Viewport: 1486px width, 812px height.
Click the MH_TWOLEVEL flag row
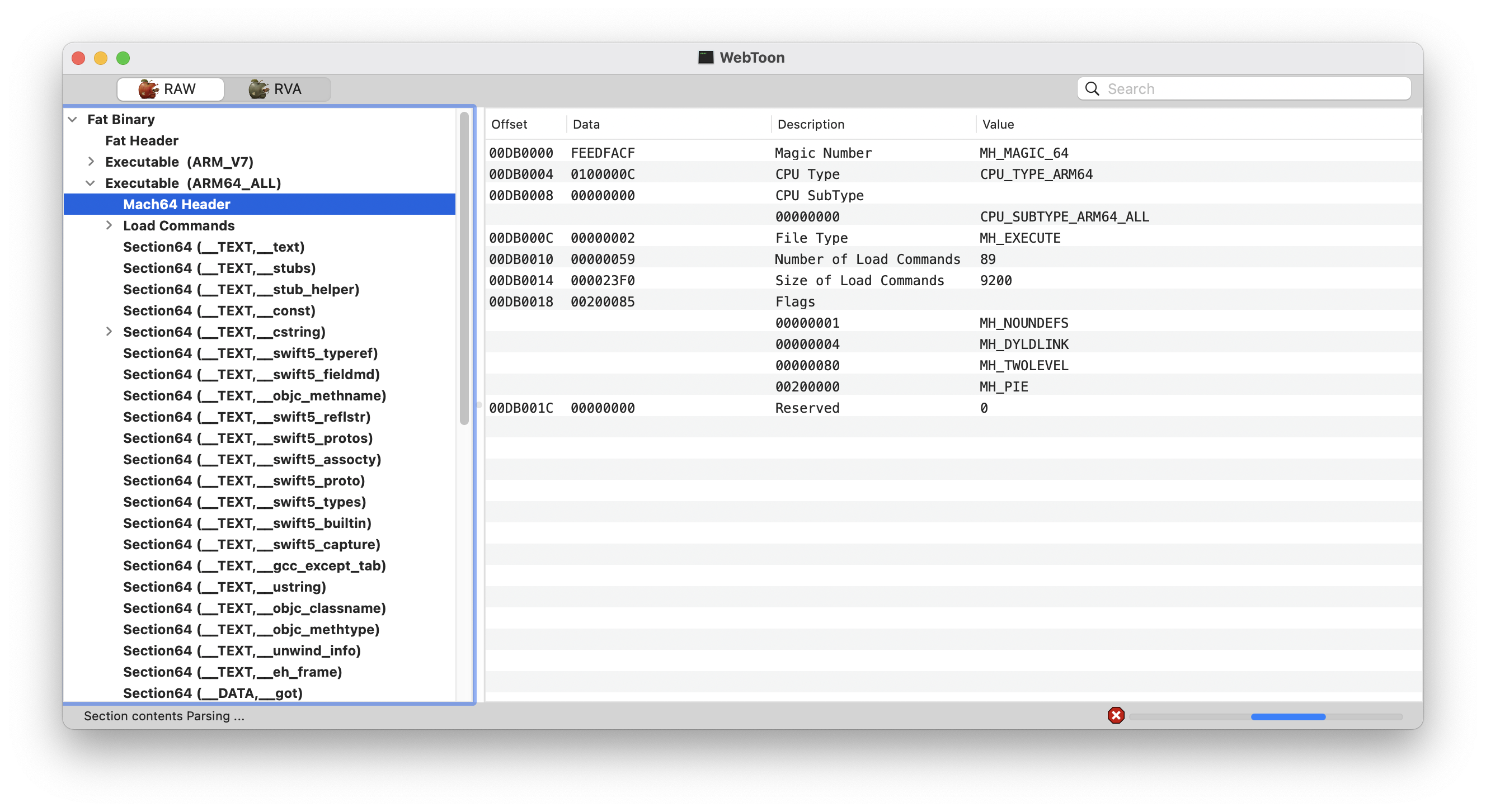(x=953, y=366)
